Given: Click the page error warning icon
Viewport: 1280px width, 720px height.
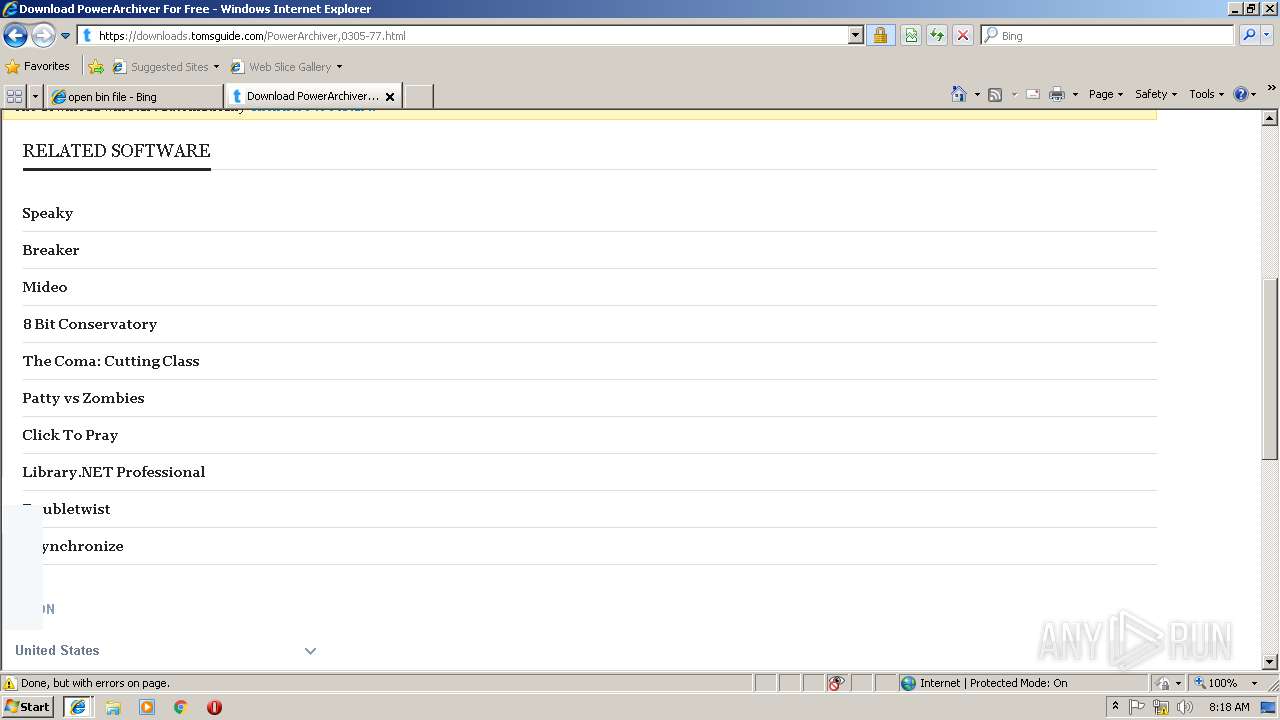Looking at the screenshot, I should click(x=10, y=683).
